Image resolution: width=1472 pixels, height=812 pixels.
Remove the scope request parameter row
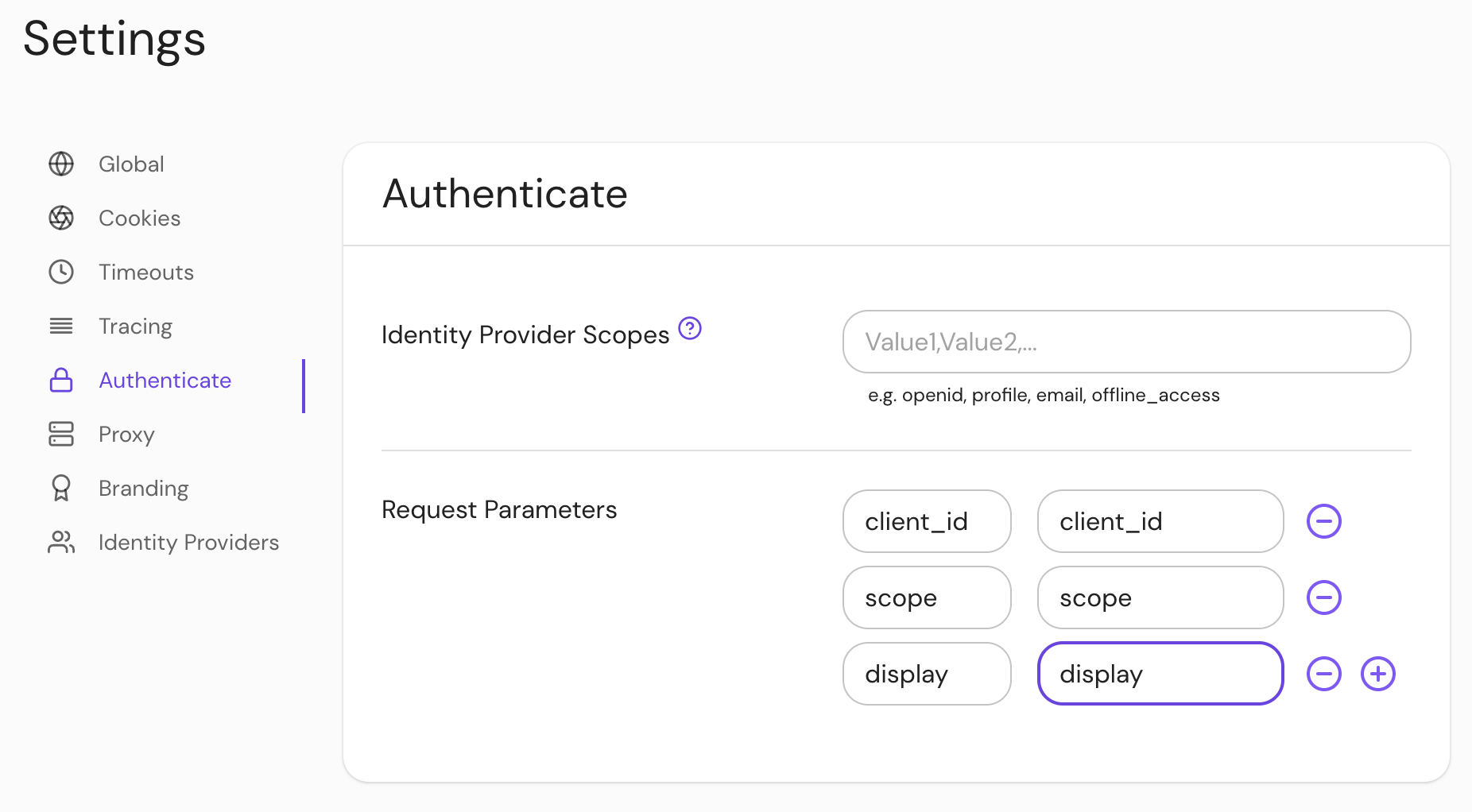point(1323,597)
